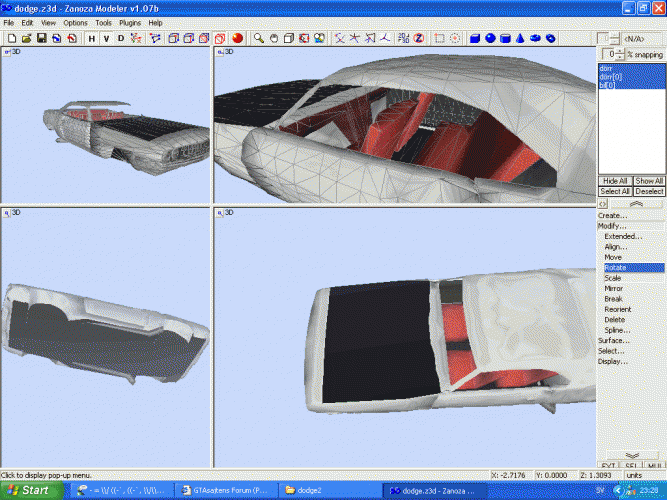Expand the Surface... command group

coord(613,340)
